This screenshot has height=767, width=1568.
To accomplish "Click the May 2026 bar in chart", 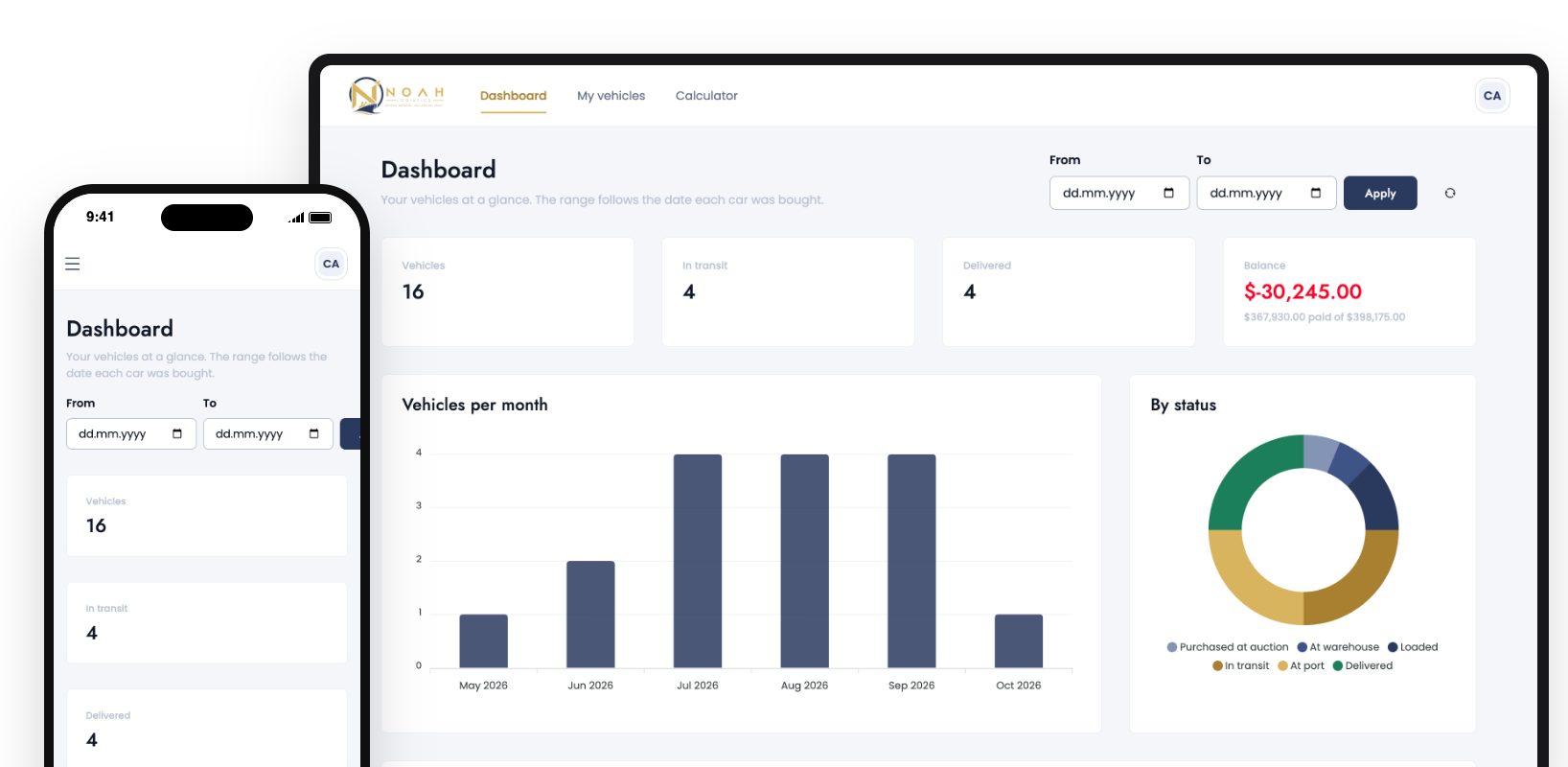I will [x=483, y=640].
